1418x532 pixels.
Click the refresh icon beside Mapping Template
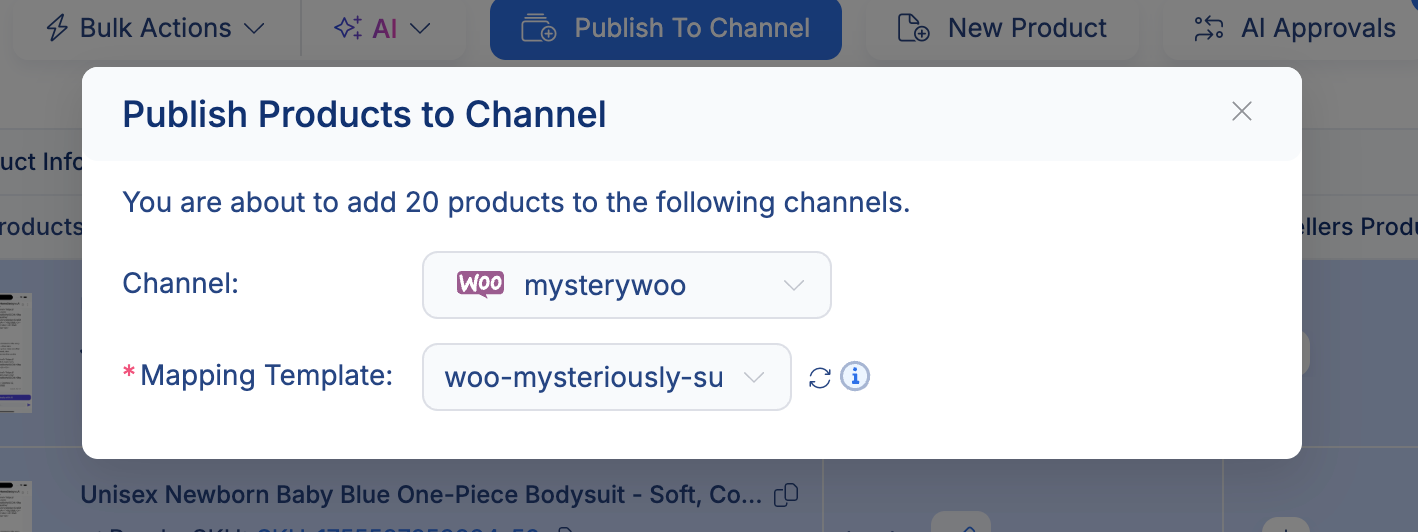point(820,378)
